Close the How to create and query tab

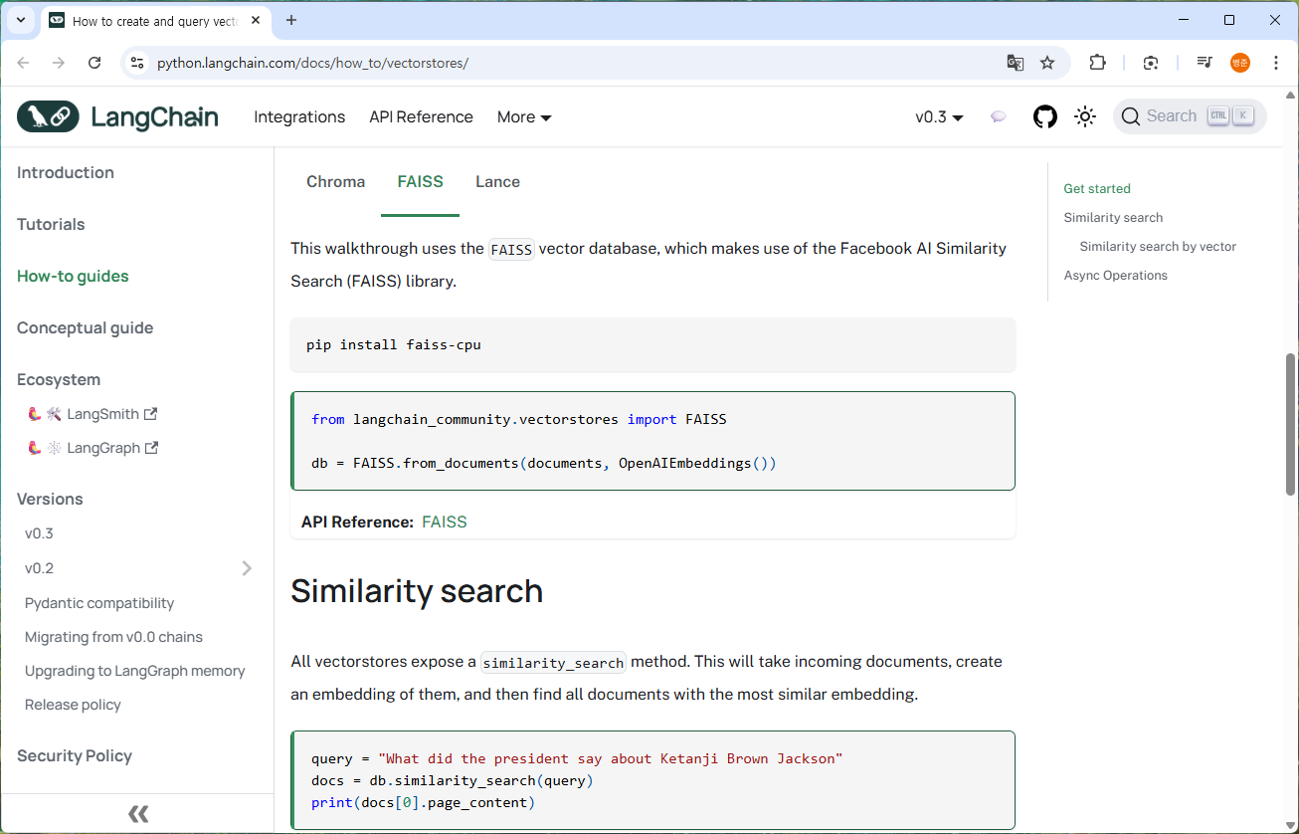258,20
